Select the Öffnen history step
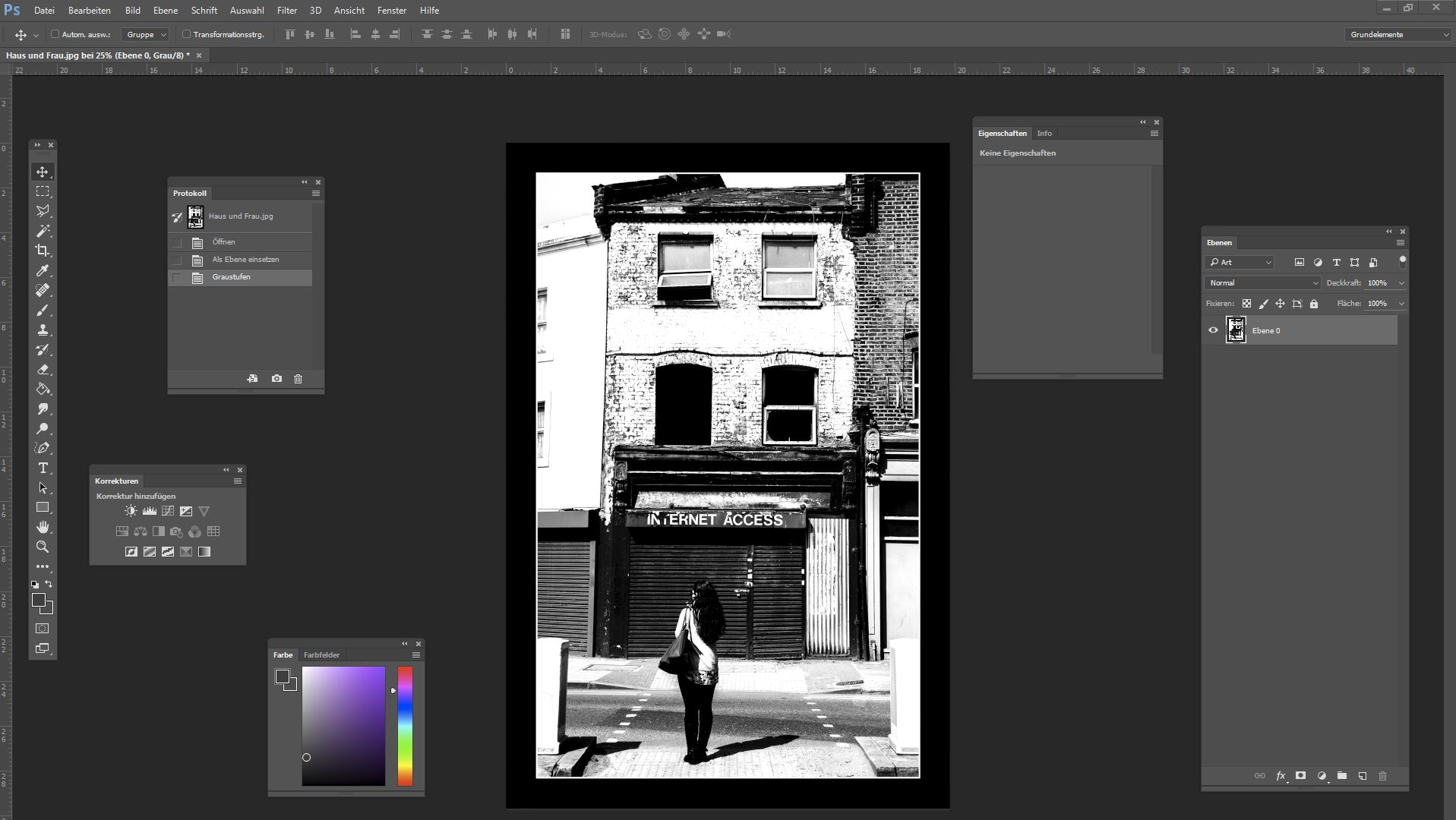This screenshot has width=1456, height=820. tap(223, 242)
